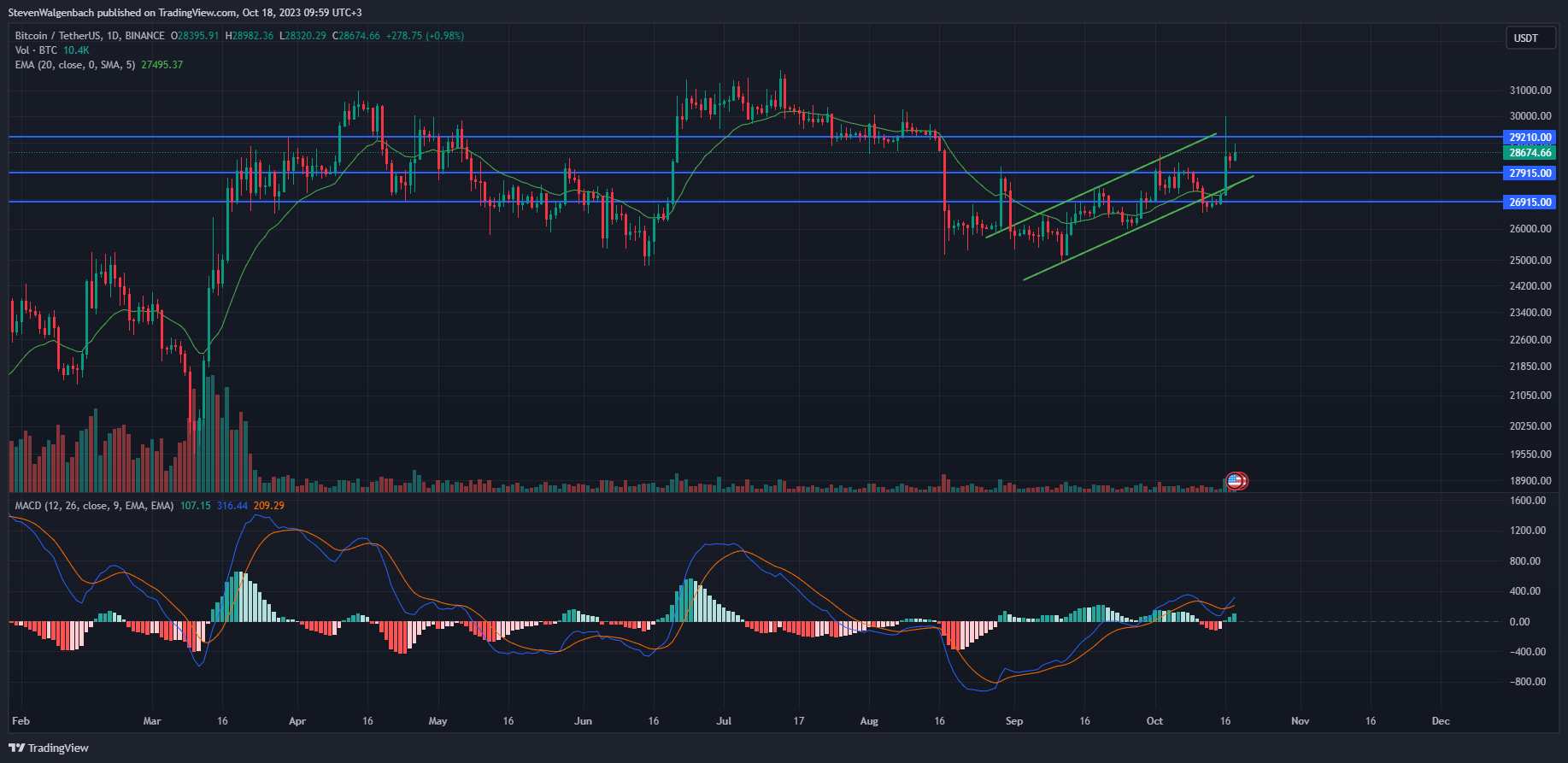Select the 27915.00 price level label
1568x763 pixels.
point(1530,173)
